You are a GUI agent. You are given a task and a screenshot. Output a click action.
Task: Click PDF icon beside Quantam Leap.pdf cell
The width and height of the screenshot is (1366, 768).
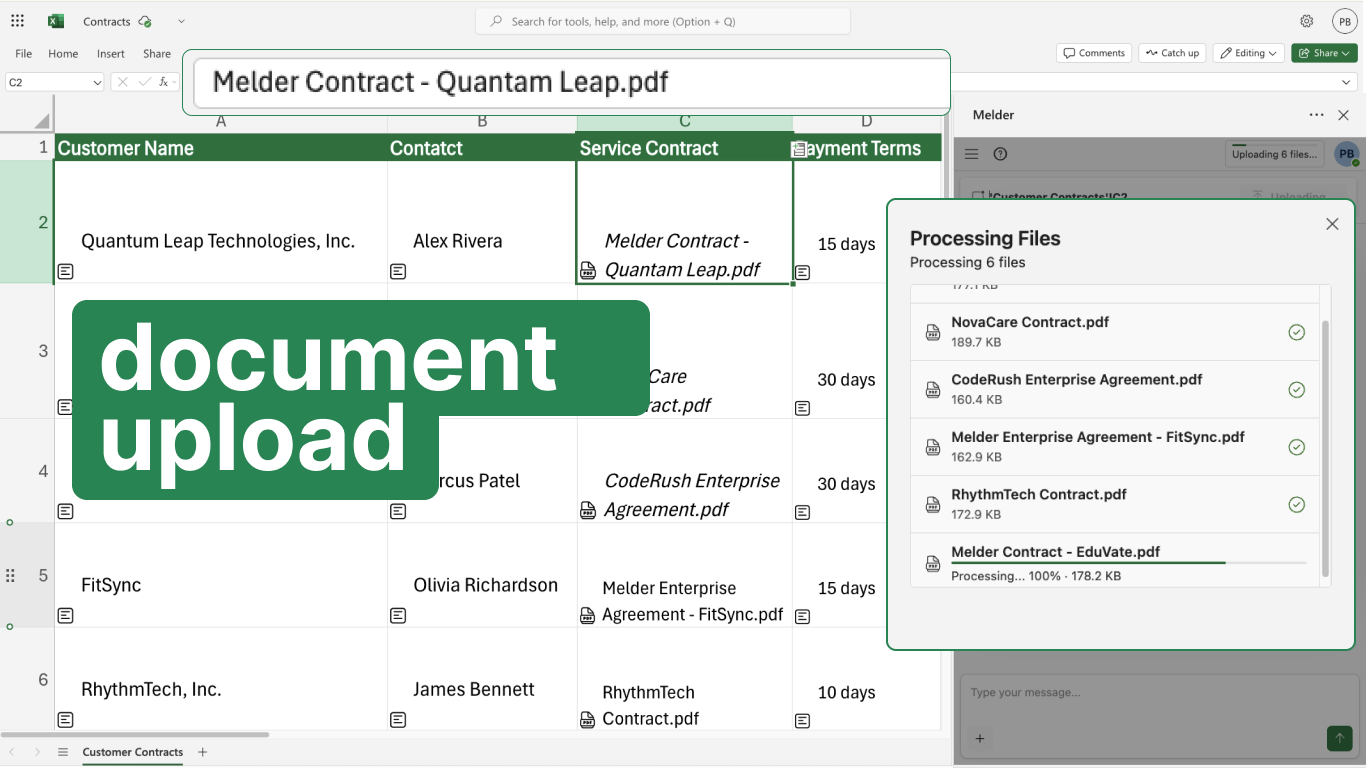coord(588,270)
